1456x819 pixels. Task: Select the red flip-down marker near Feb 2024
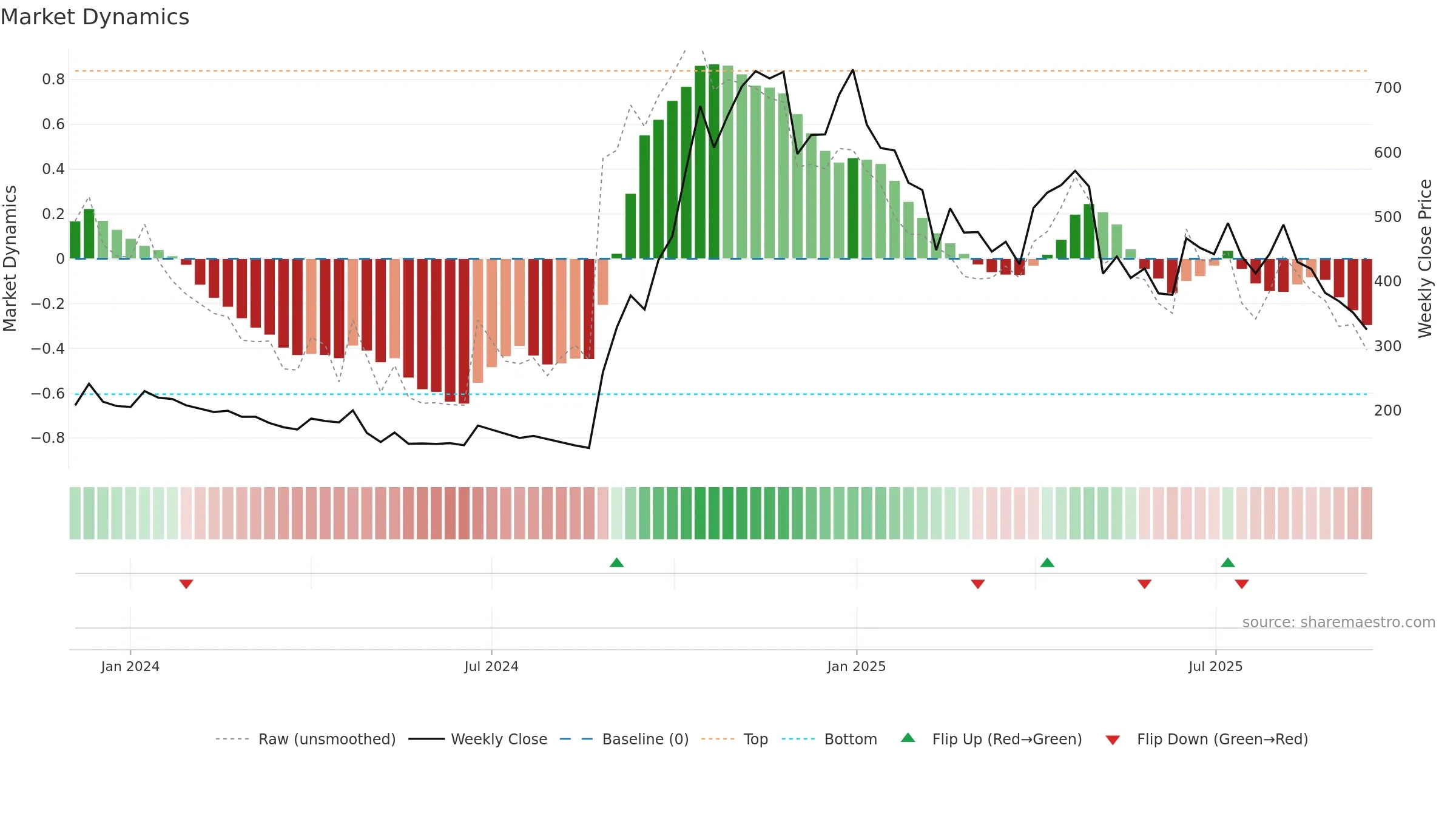coord(186,584)
